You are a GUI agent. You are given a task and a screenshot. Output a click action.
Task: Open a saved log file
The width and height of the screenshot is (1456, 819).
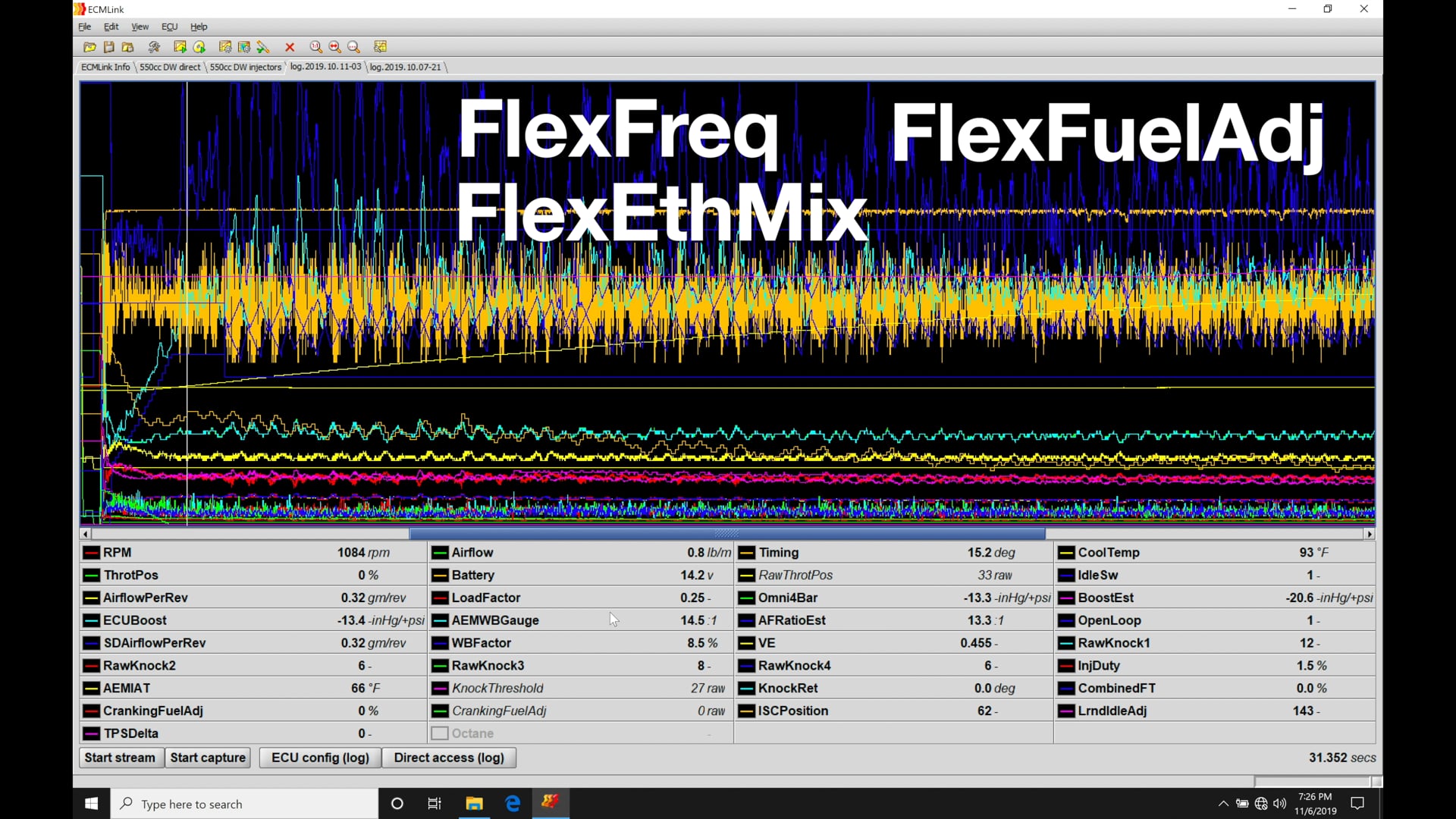point(89,46)
